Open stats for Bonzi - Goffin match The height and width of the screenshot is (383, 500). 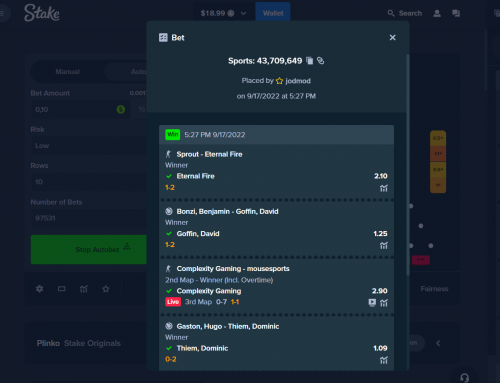click(384, 246)
